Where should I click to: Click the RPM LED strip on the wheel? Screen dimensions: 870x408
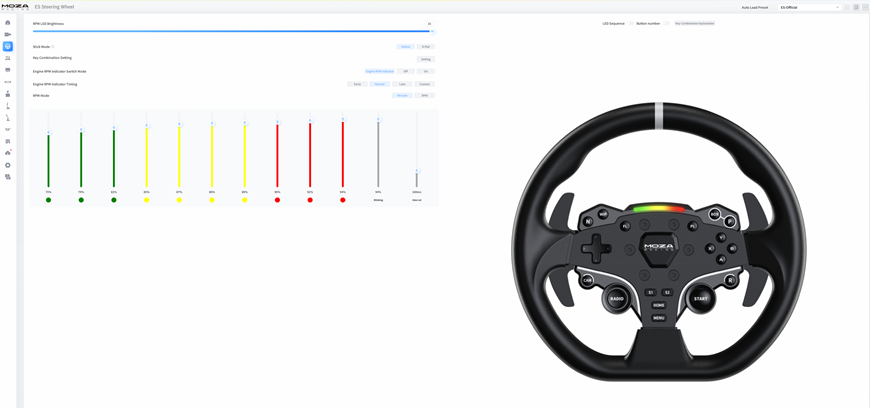coord(659,210)
